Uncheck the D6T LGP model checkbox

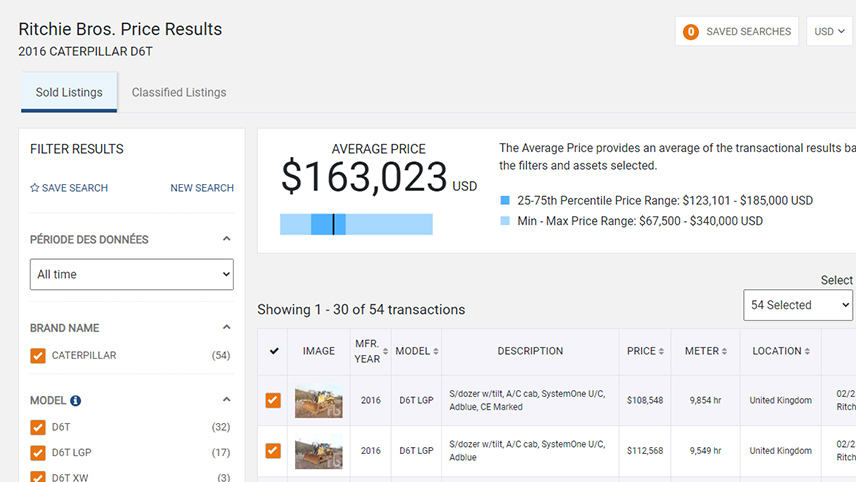click(38, 453)
